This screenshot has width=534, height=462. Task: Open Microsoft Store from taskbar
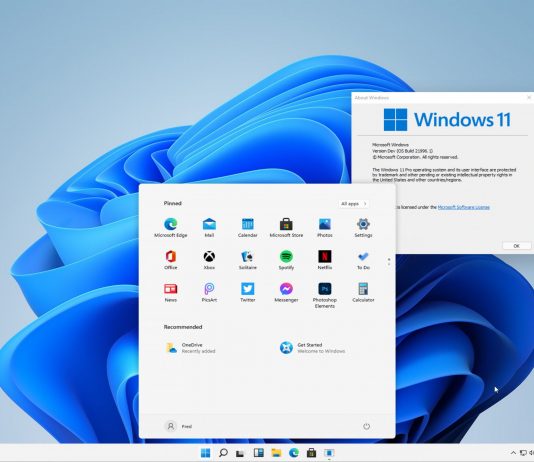tap(311, 453)
